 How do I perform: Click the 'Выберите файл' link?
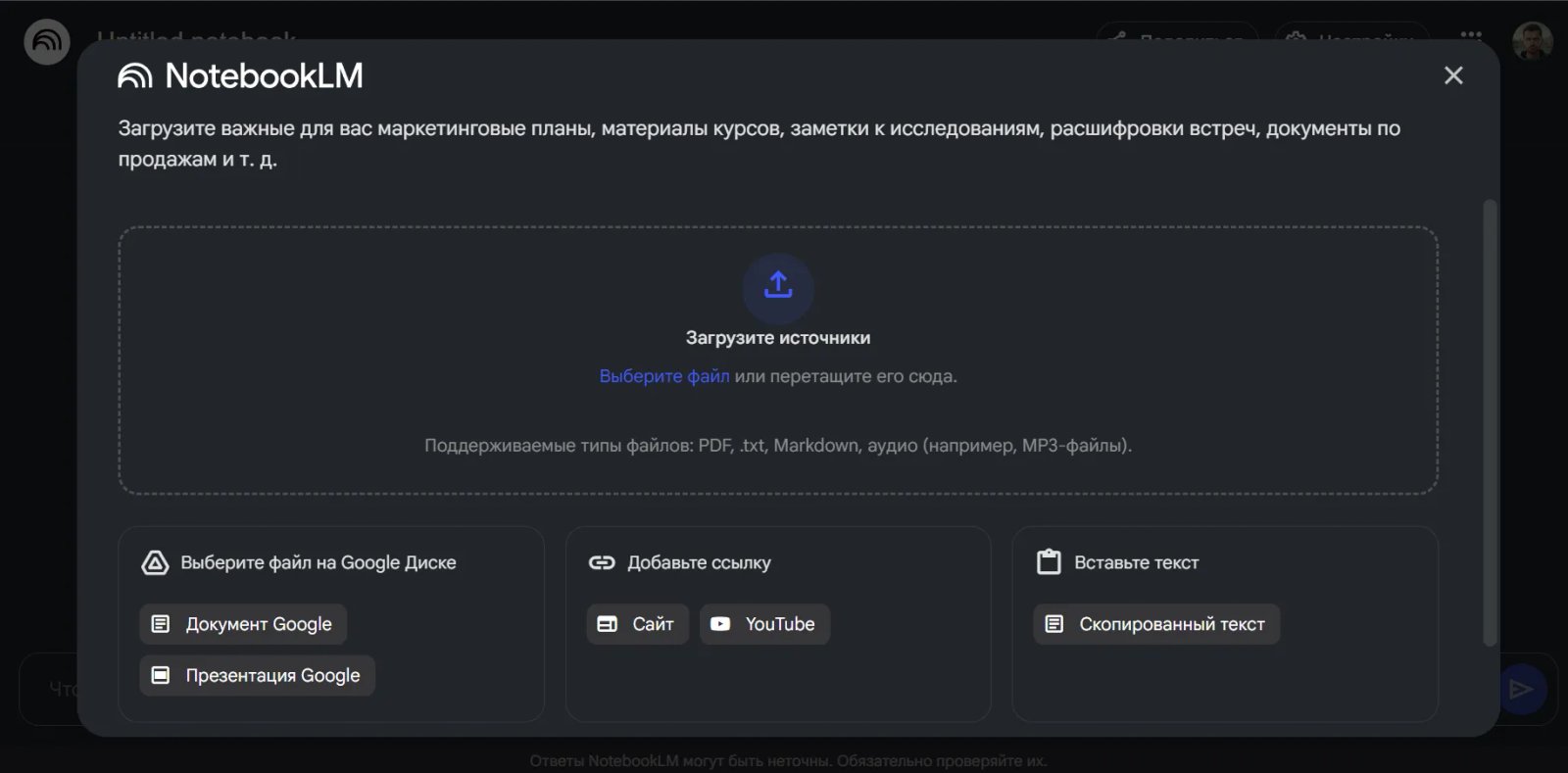pyautogui.click(x=664, y=376)
